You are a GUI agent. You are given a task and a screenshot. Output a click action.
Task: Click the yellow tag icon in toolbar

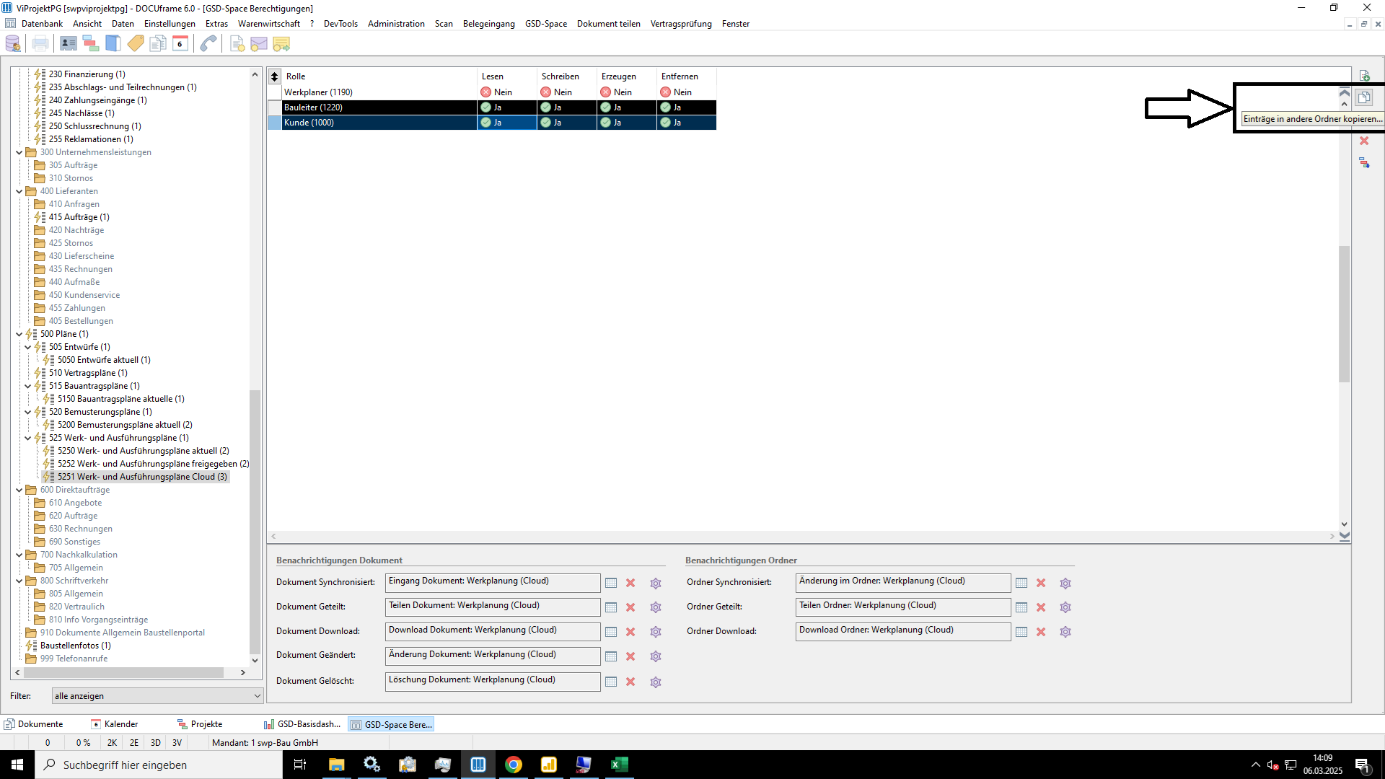click(x=135, y=43)
